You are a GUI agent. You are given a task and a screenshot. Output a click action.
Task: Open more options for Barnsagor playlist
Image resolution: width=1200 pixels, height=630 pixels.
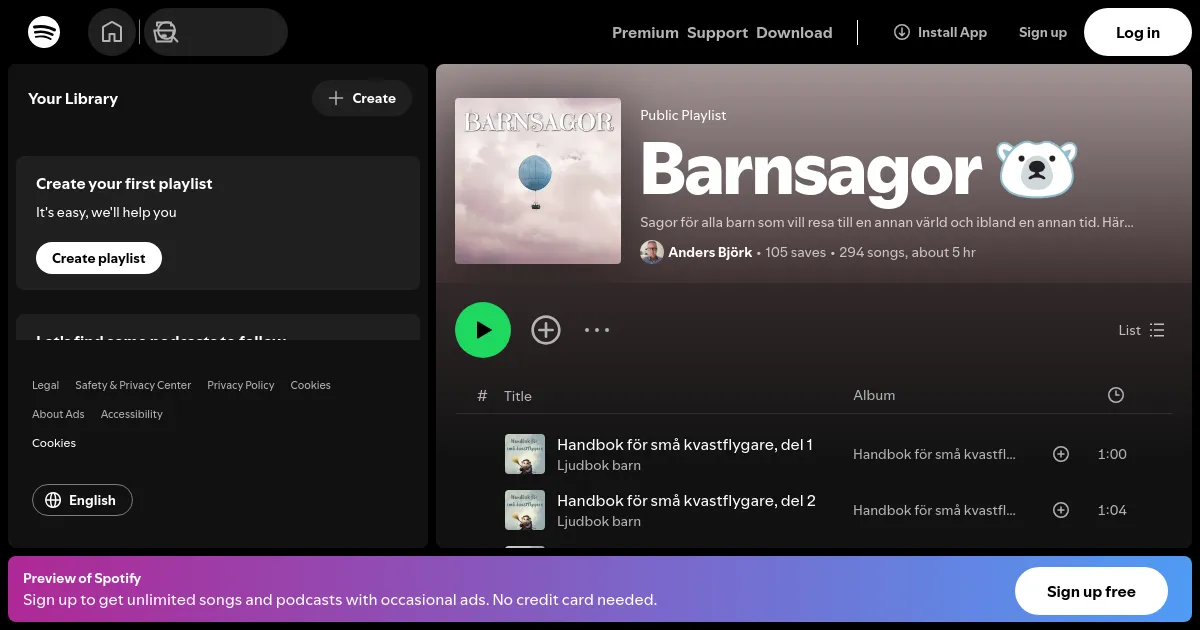click(597, 330)
